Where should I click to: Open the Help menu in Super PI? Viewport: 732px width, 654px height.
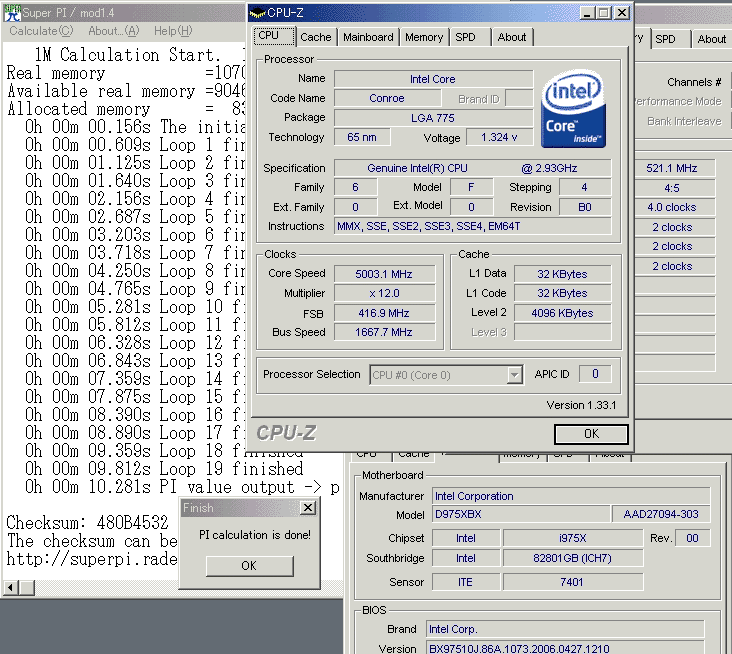172,31
